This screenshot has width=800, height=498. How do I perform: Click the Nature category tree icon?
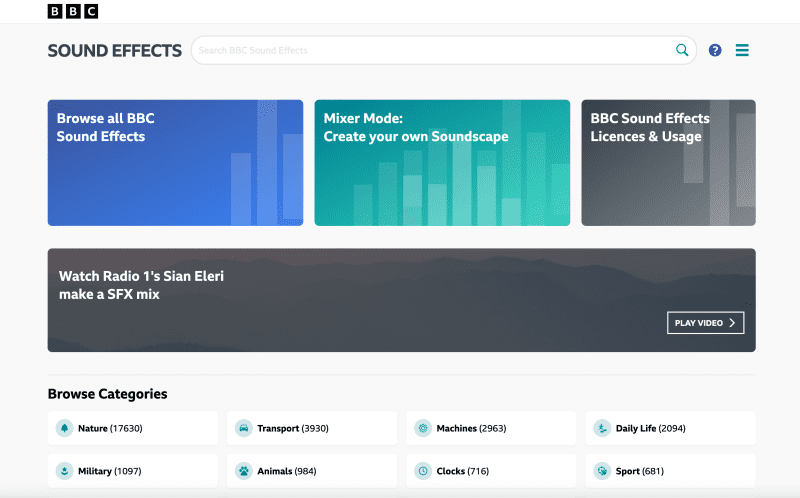(x=64, y=428)
